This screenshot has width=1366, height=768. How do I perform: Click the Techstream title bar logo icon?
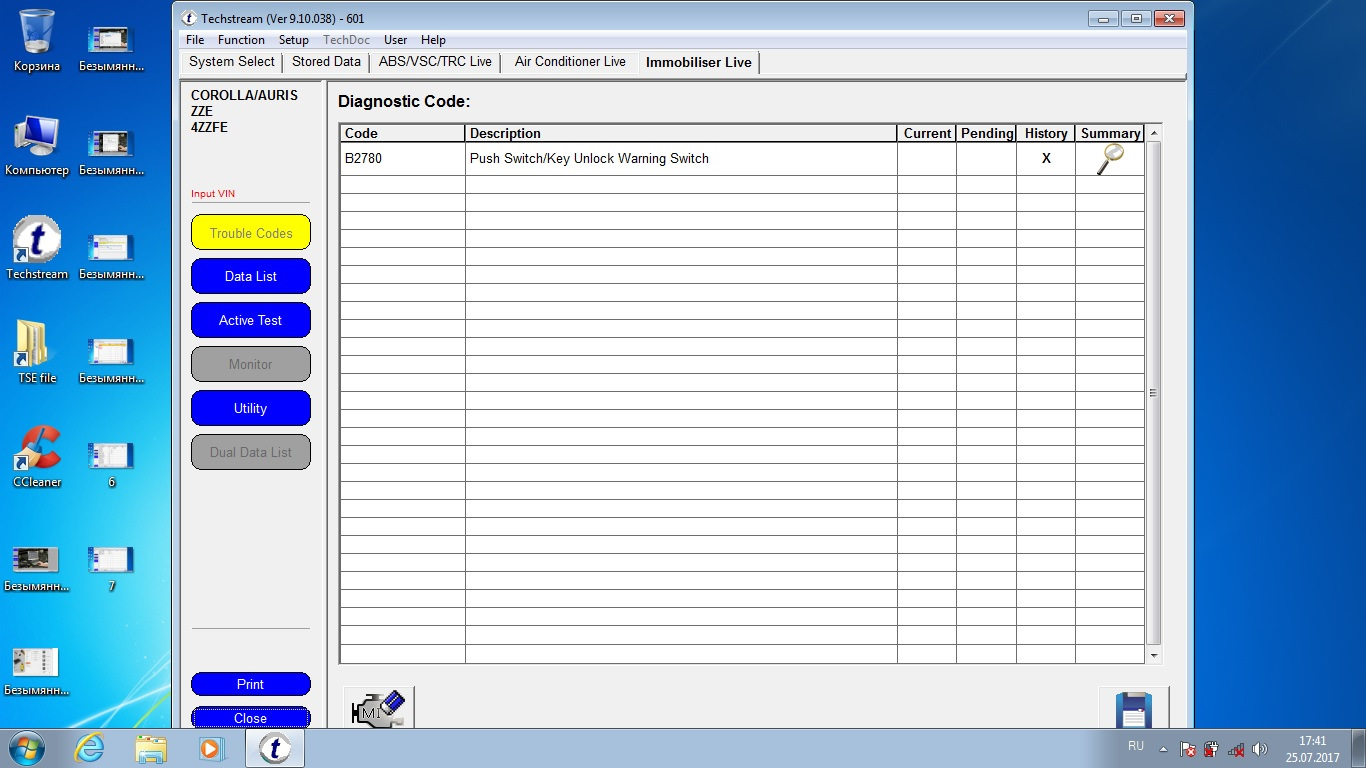pyautogui.click(x=189, y=18)
